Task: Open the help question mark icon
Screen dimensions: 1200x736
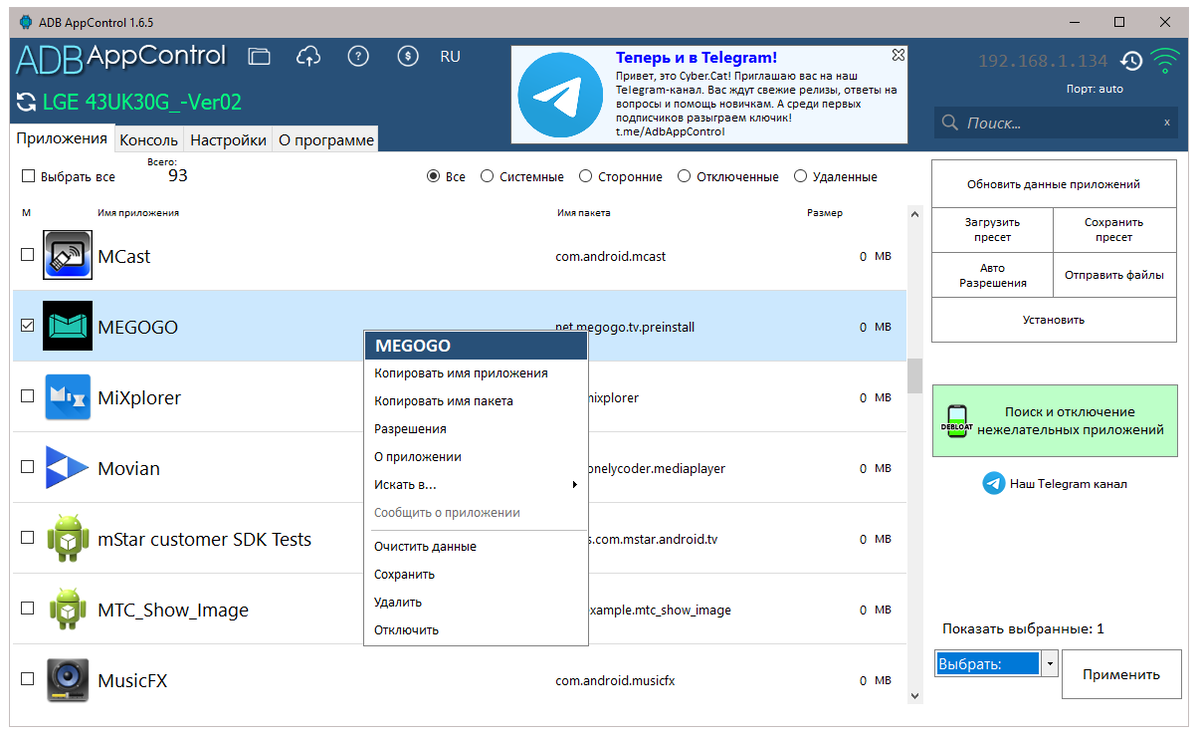Action: pyautogui.click(x=358, y=57)
